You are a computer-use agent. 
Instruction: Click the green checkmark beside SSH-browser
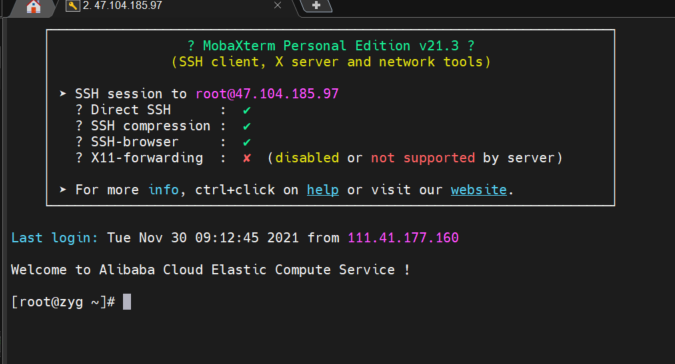247,142
